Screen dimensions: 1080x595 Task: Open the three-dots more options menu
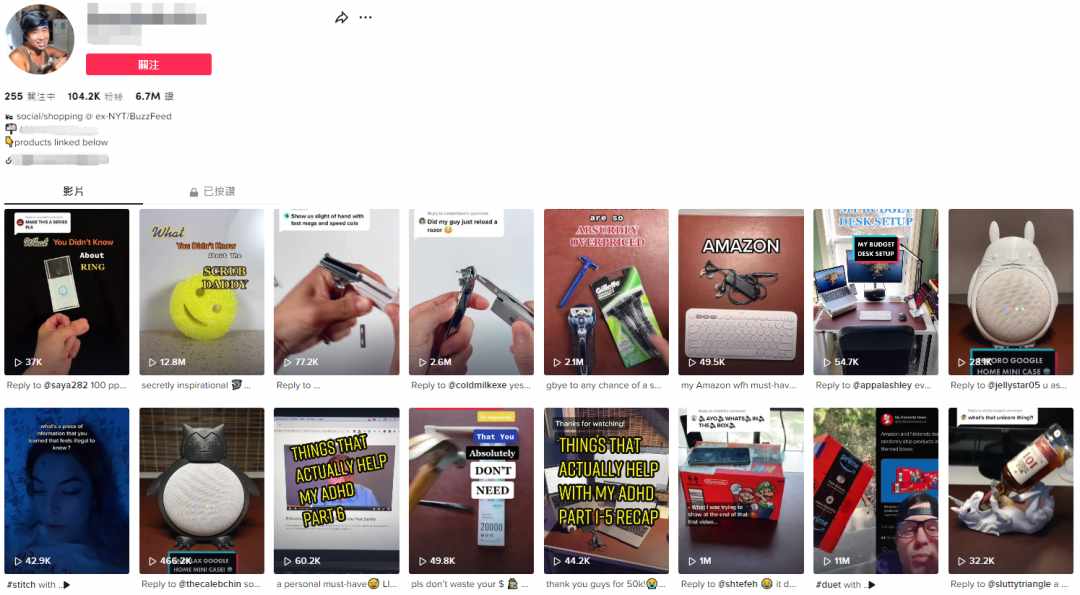(x=366, y=17)
